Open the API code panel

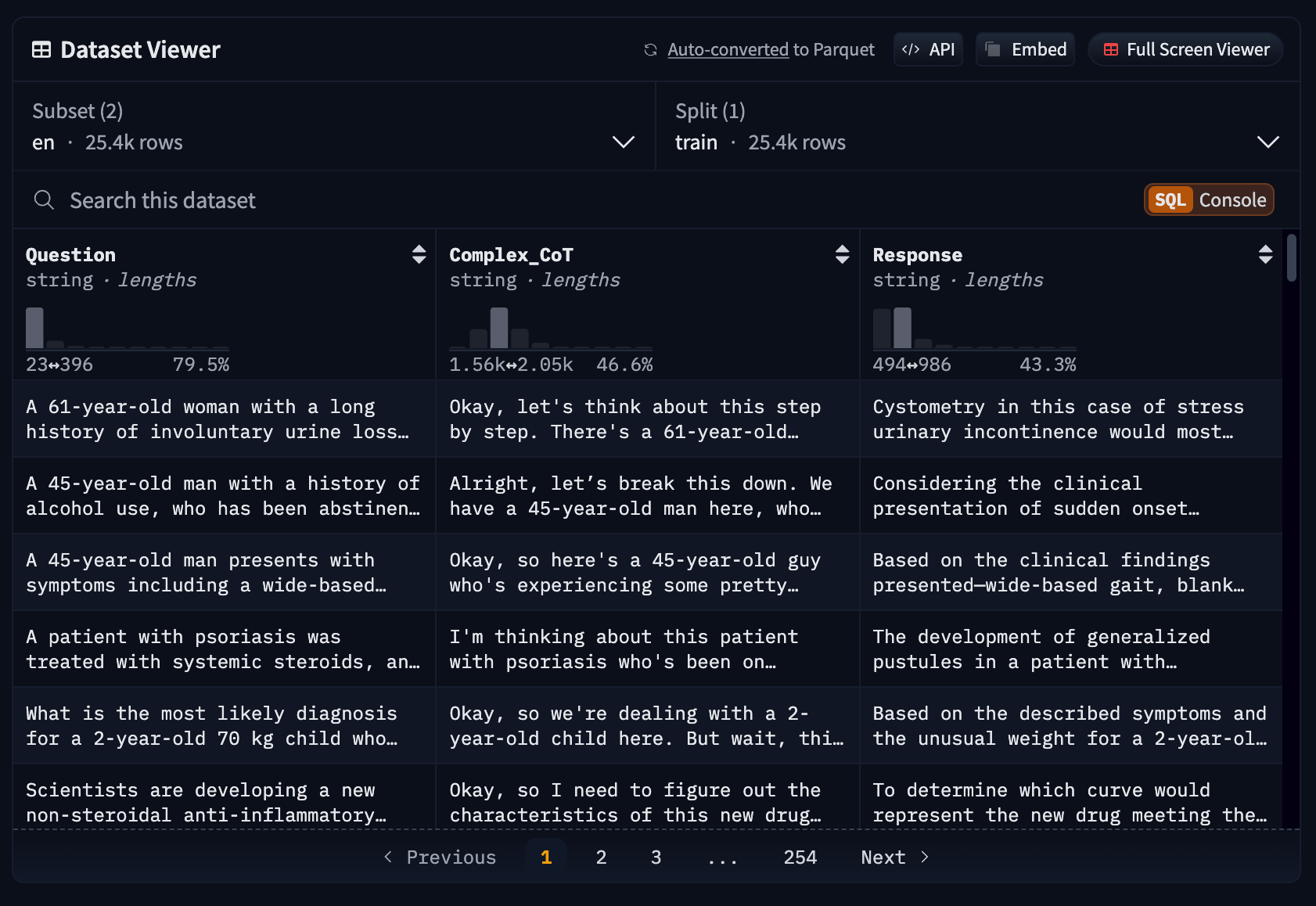coord(928,50)
